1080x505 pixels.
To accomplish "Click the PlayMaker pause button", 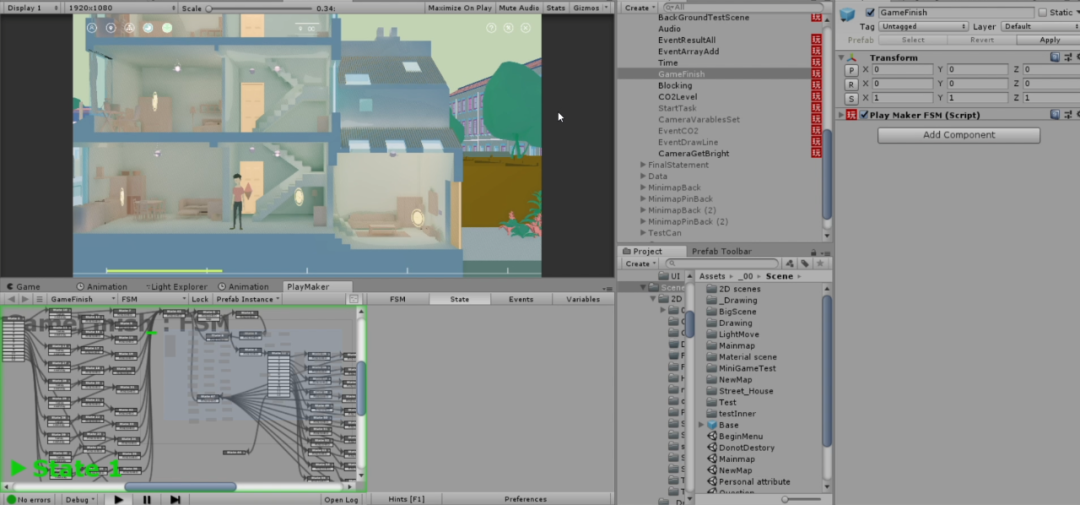I will [147, 499].
